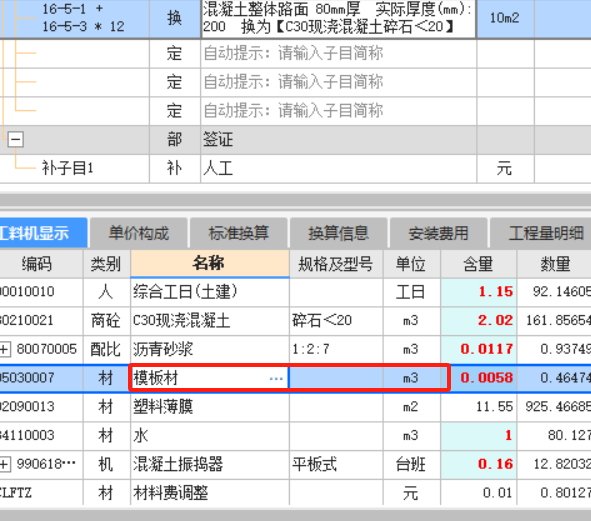Click the 元 unit cell of 补子目1

pyautogui.click(x=505, y=168)
